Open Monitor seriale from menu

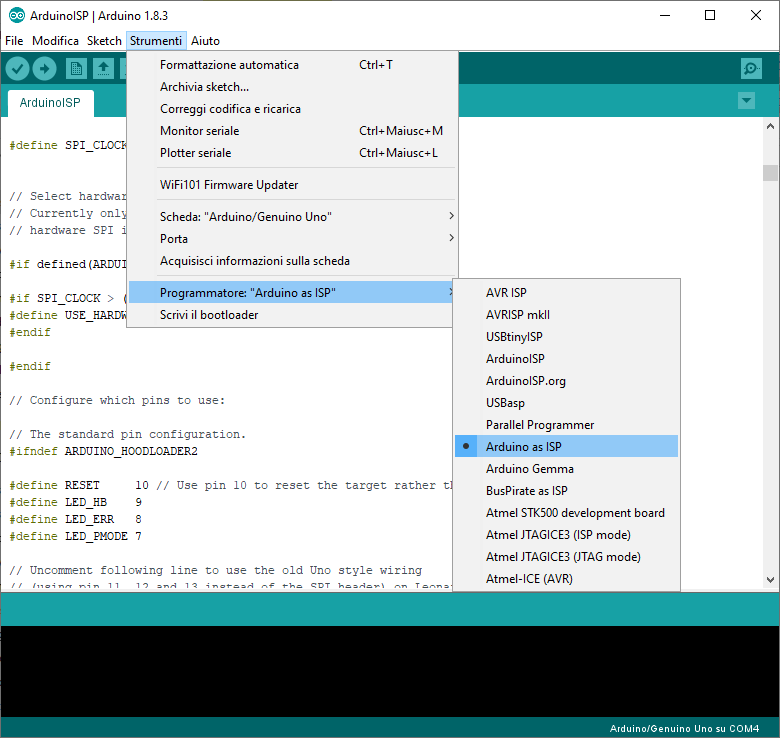[292, 131]
